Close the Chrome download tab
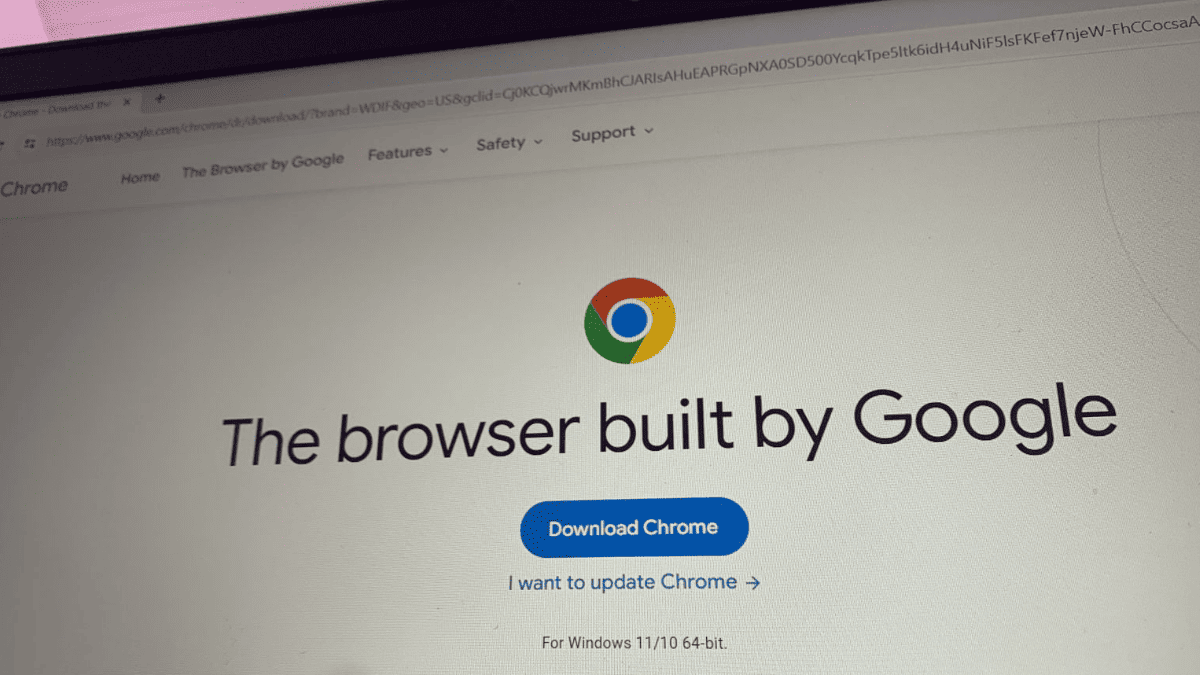 (x=127, y=102)
